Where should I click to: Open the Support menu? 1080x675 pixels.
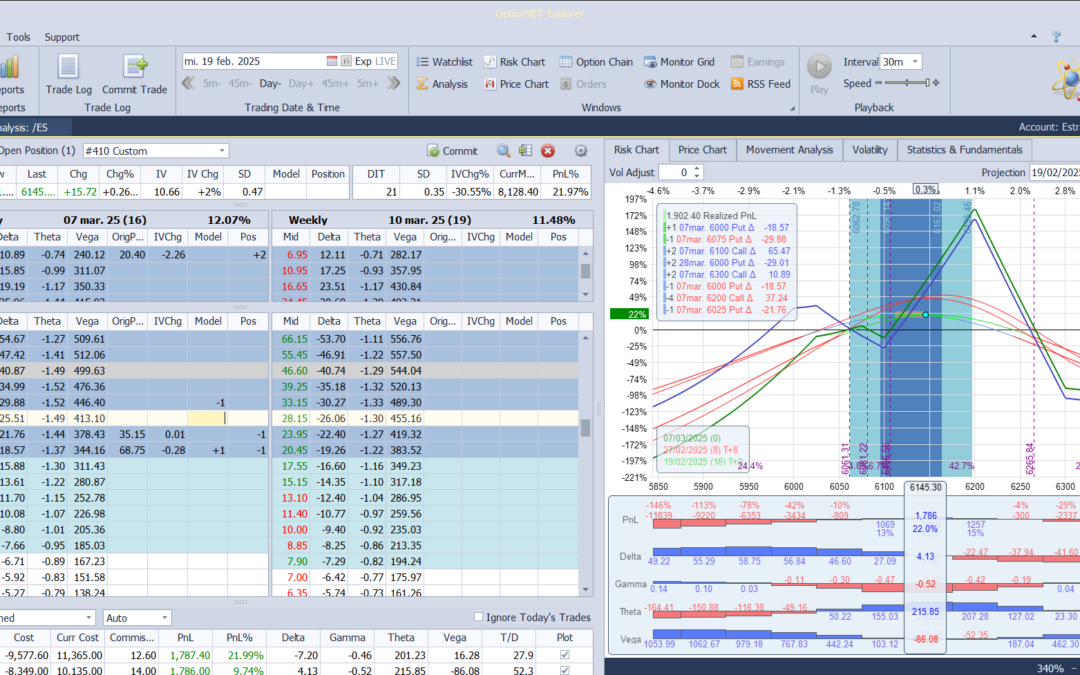coord(62,37)
